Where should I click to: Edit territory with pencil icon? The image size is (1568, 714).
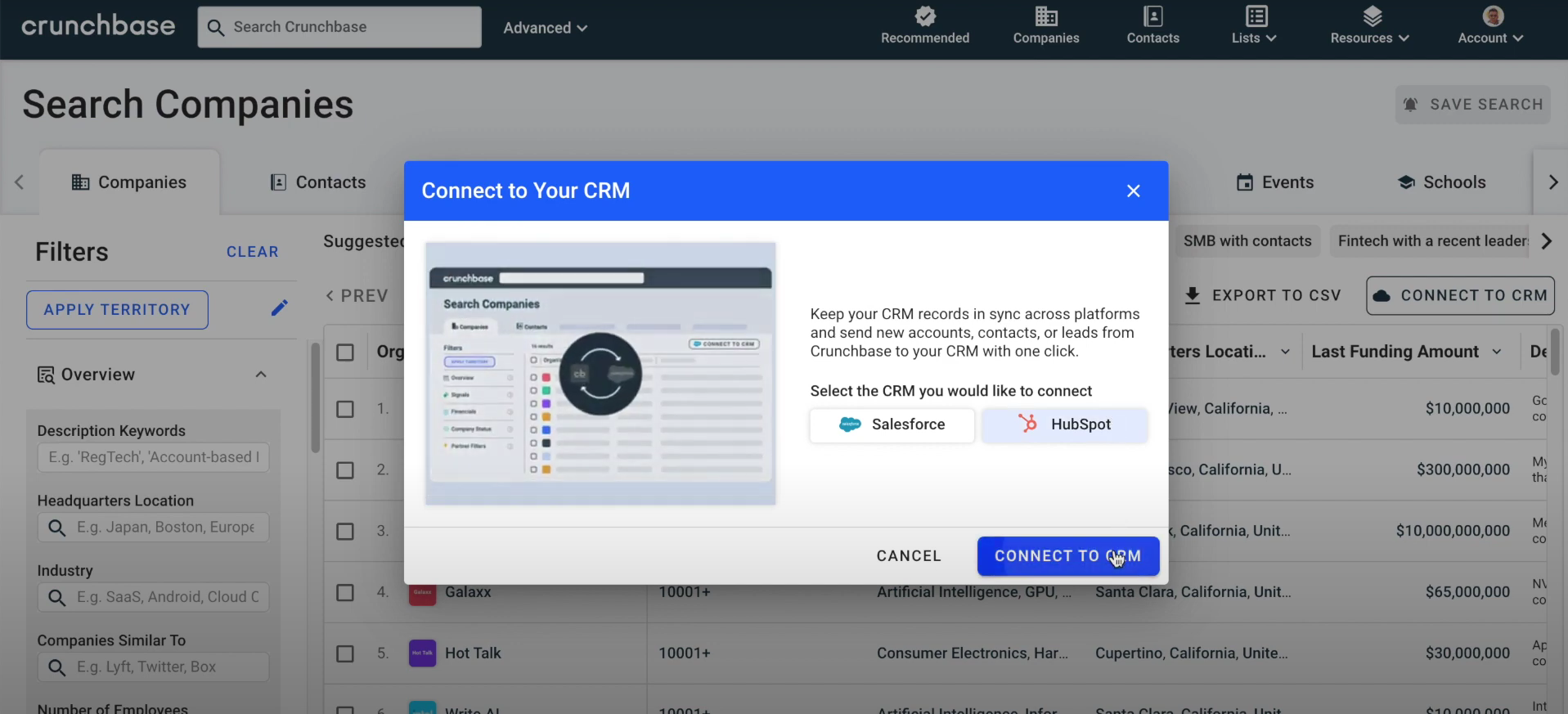pyautogui.click(x=279, y=308)
